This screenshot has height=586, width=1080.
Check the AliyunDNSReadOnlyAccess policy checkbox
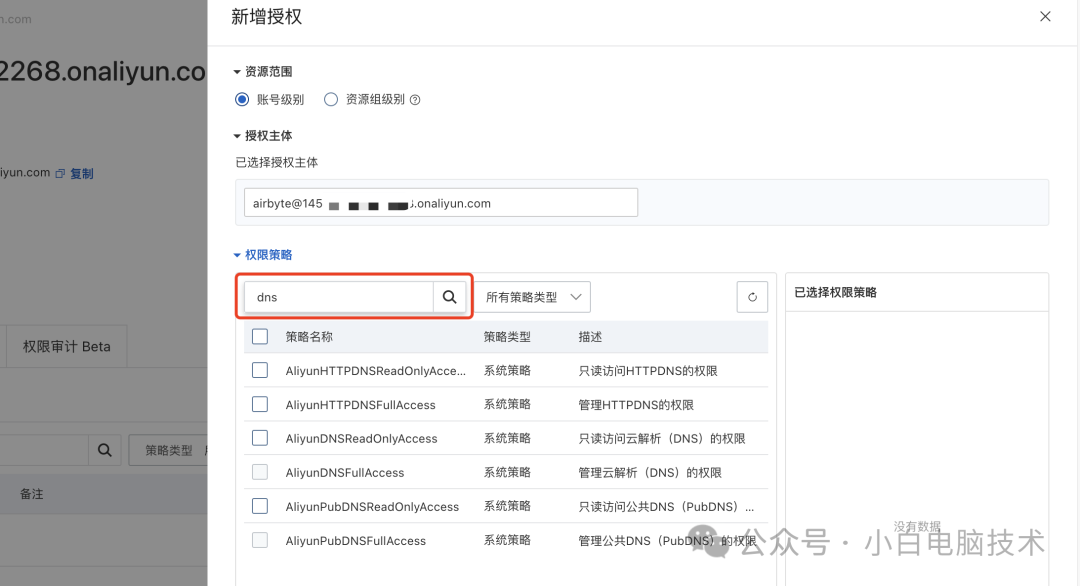260,438
